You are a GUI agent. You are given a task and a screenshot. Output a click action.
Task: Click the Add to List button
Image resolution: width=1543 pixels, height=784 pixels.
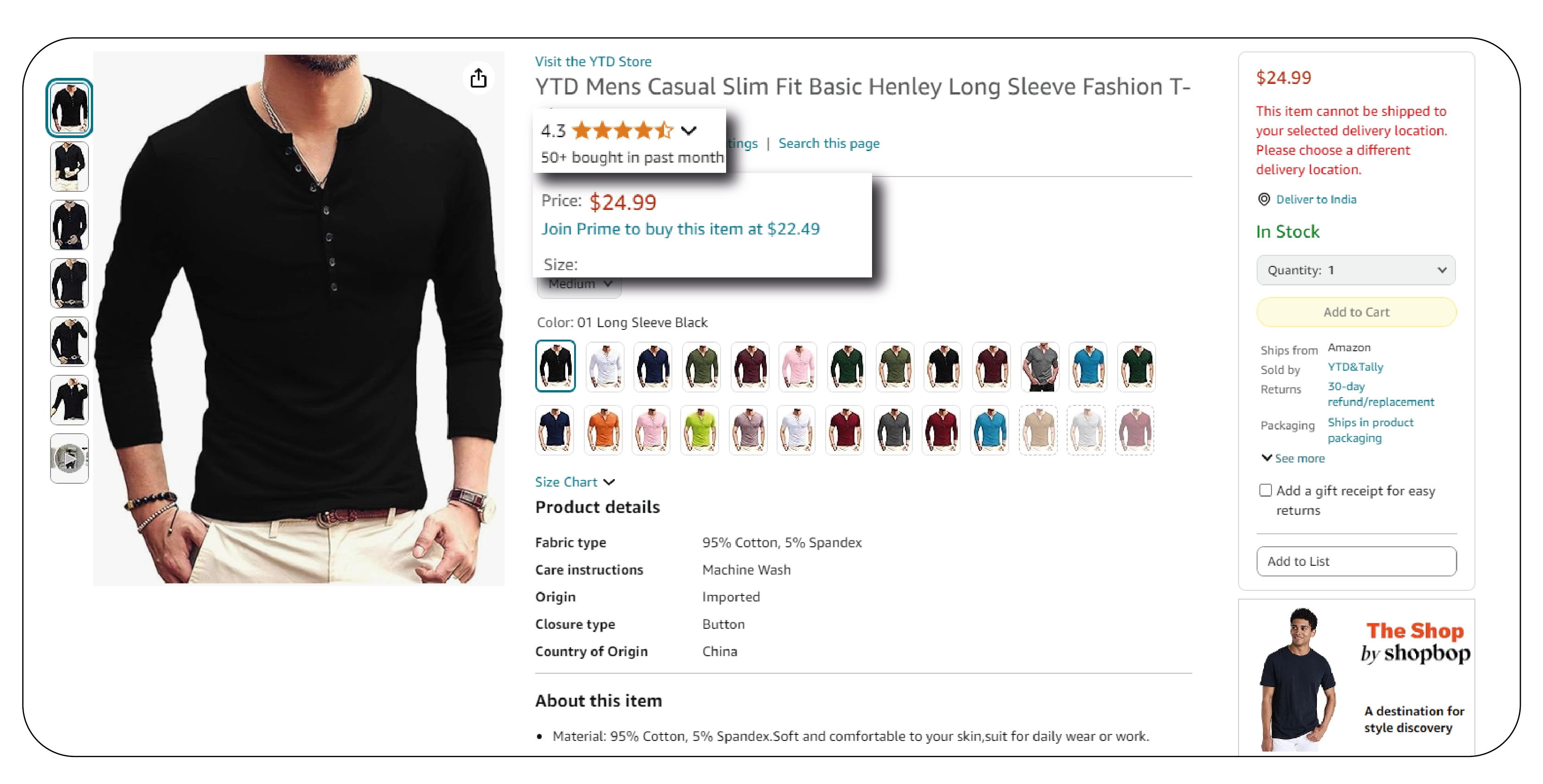pos(1356,561)
